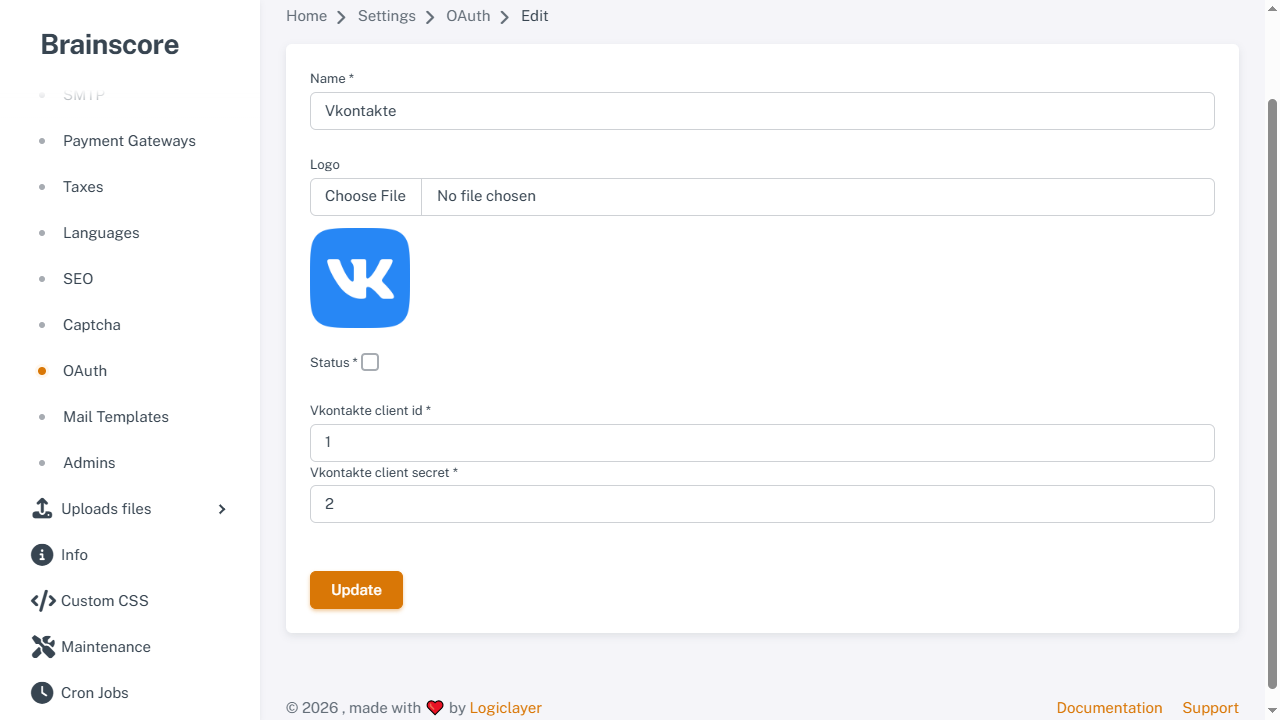This screenshot has height=720, width=1280.
Task: Open Mail Templates settings
Action: pos(116,417)
